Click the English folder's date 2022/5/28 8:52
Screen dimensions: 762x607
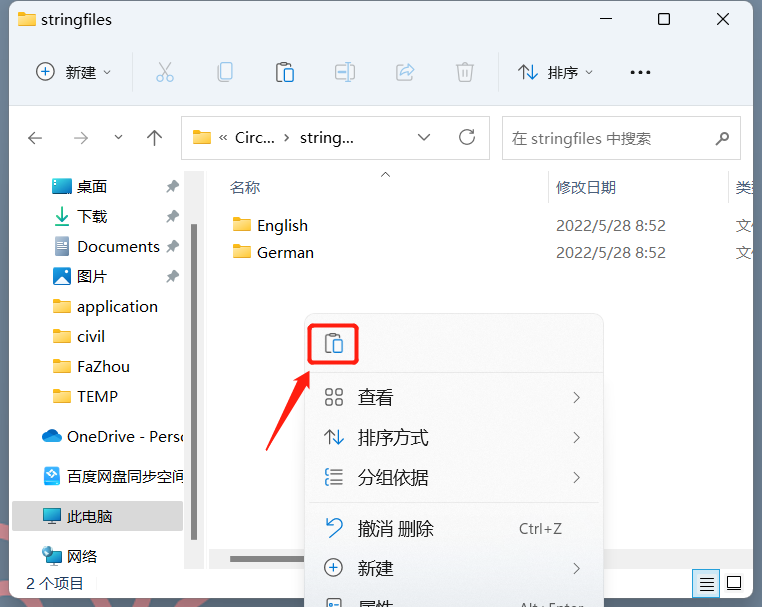tap(611, 225)
